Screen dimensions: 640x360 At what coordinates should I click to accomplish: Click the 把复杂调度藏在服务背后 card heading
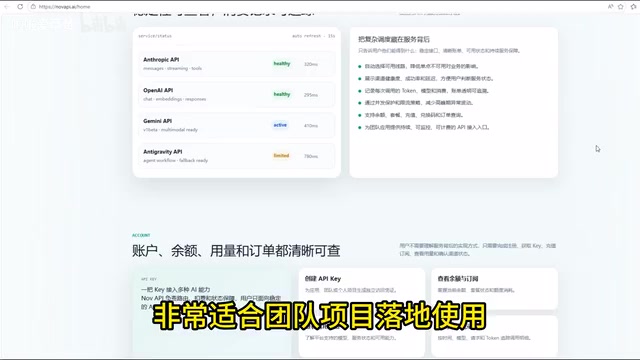394,39
